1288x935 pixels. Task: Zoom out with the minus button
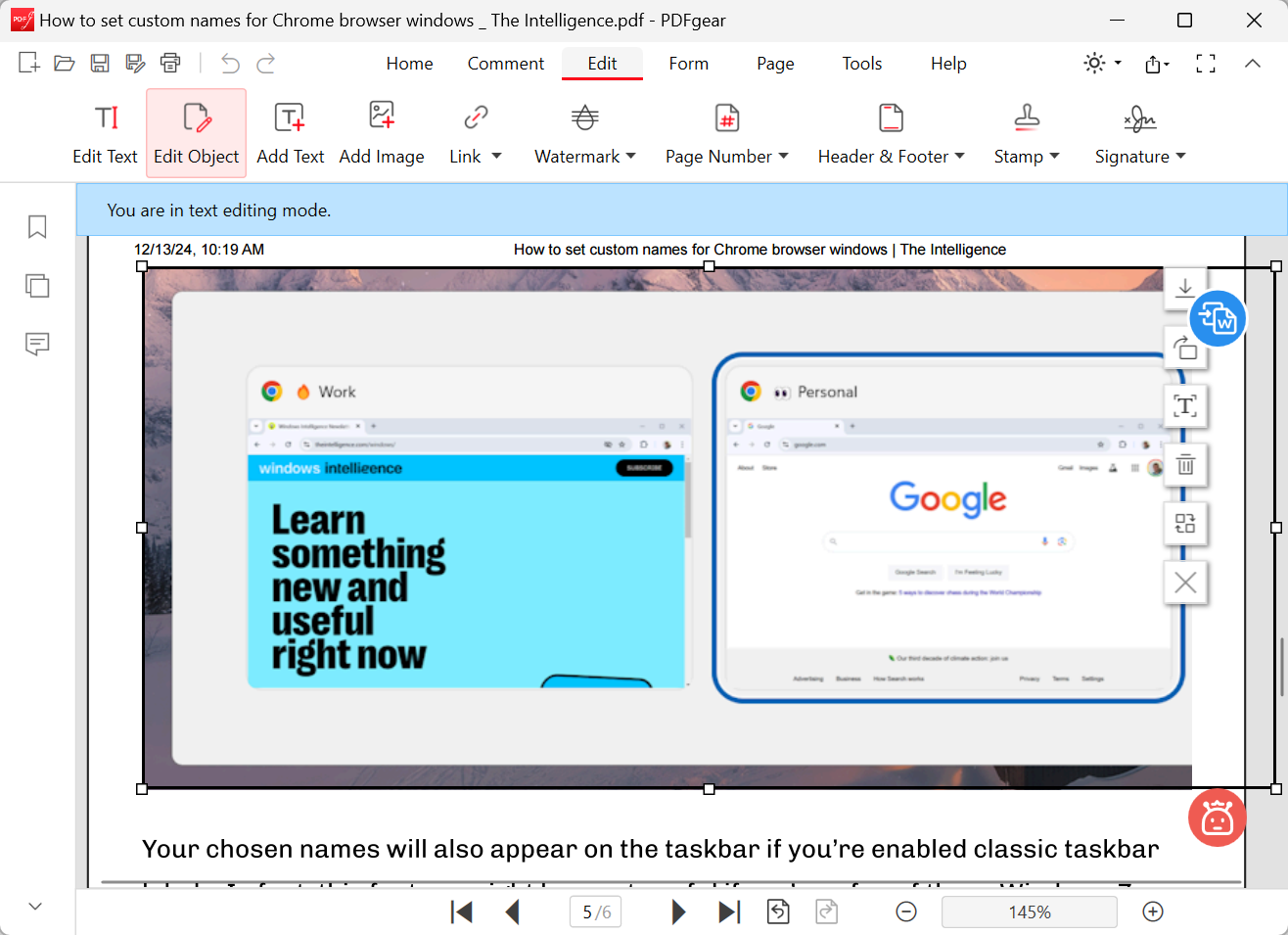[x=906, y=912]
